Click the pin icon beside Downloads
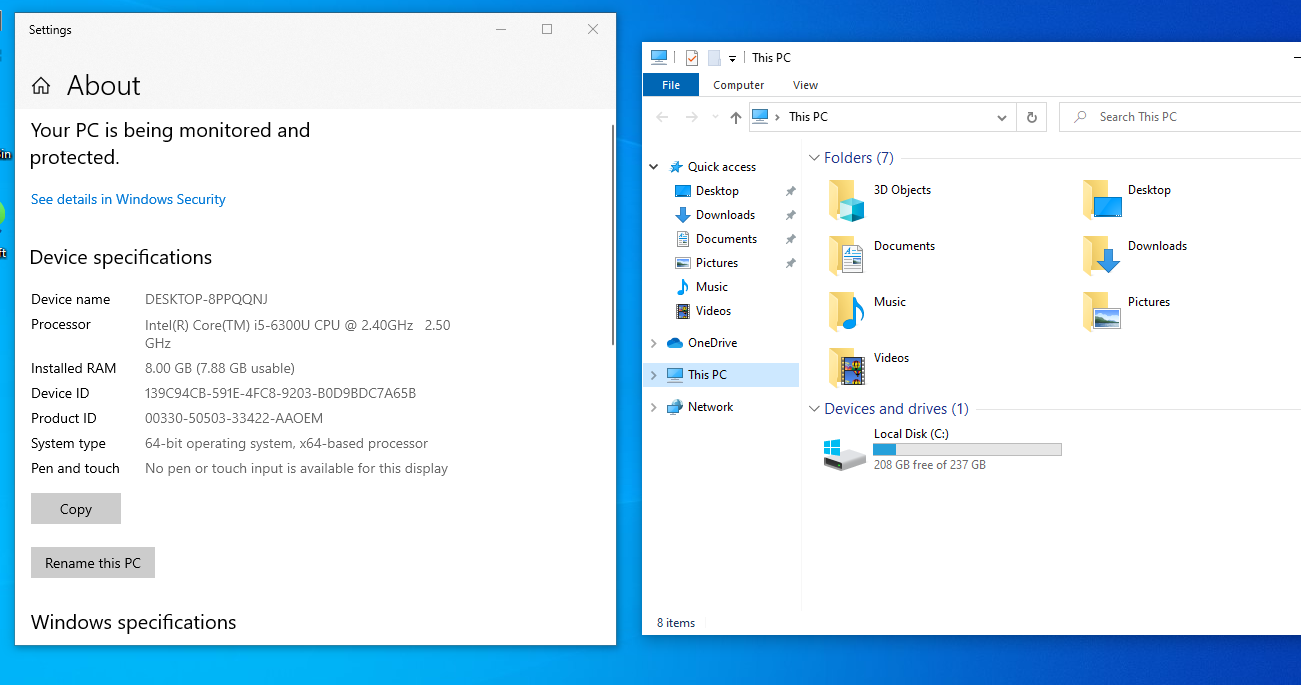 [790, 215]
